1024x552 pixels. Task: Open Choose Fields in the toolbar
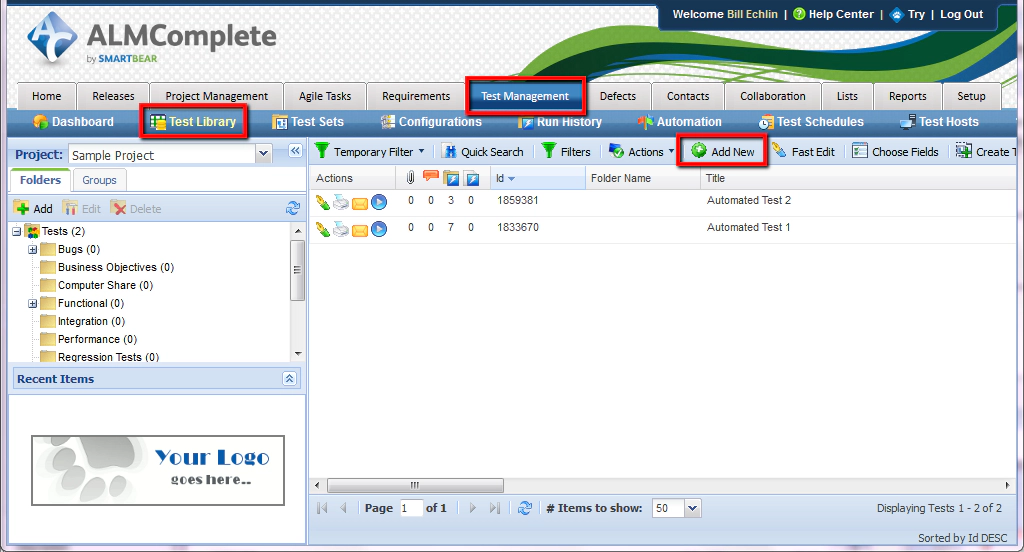pos(895,152)
